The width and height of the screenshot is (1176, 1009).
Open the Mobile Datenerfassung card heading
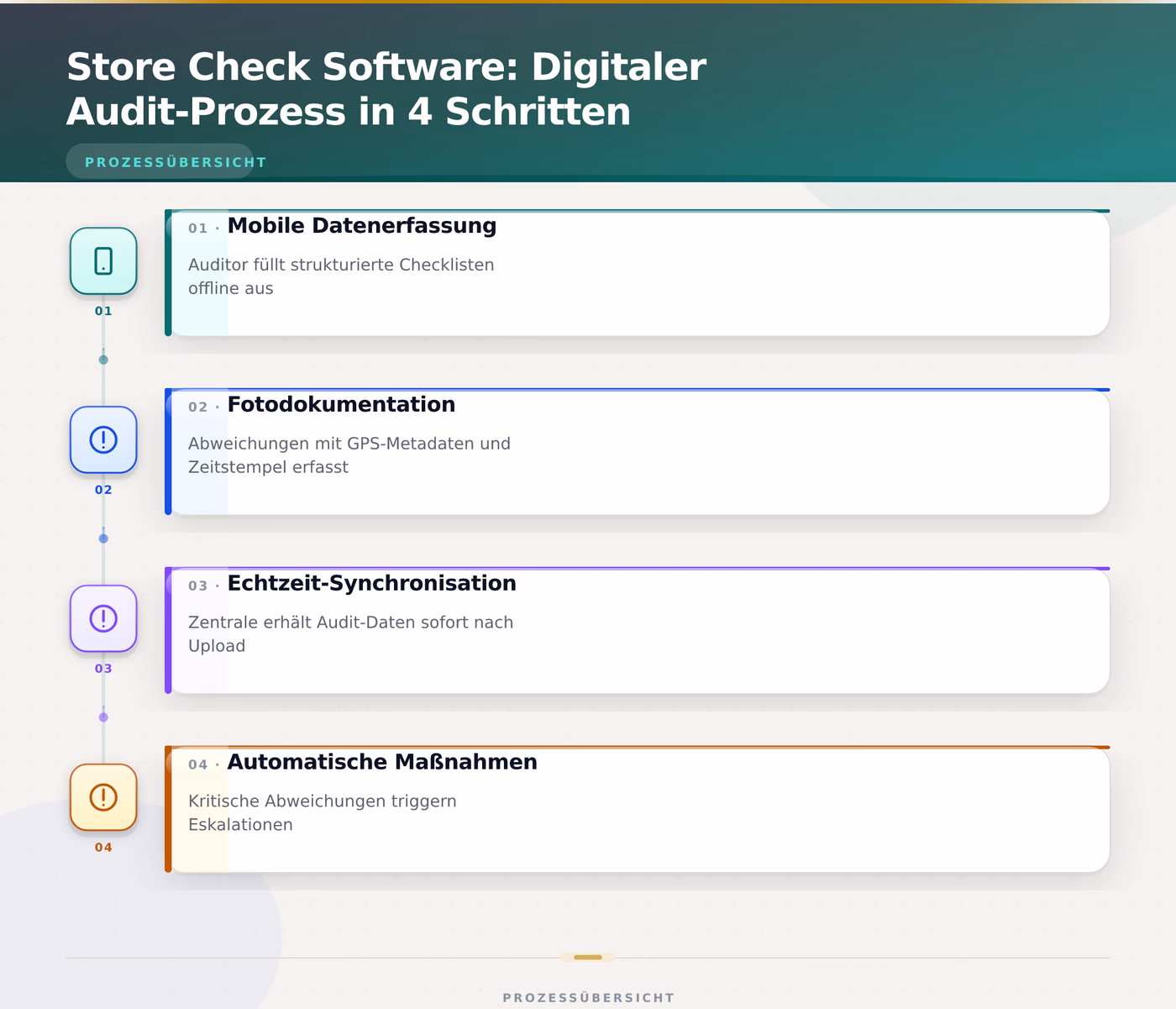tap(362, 226)
